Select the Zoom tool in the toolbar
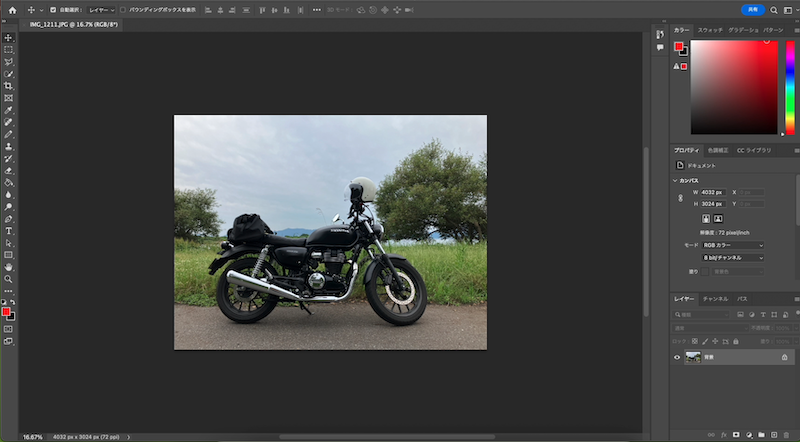The width and height of the screenshot is (800, 442). point(8,279)
